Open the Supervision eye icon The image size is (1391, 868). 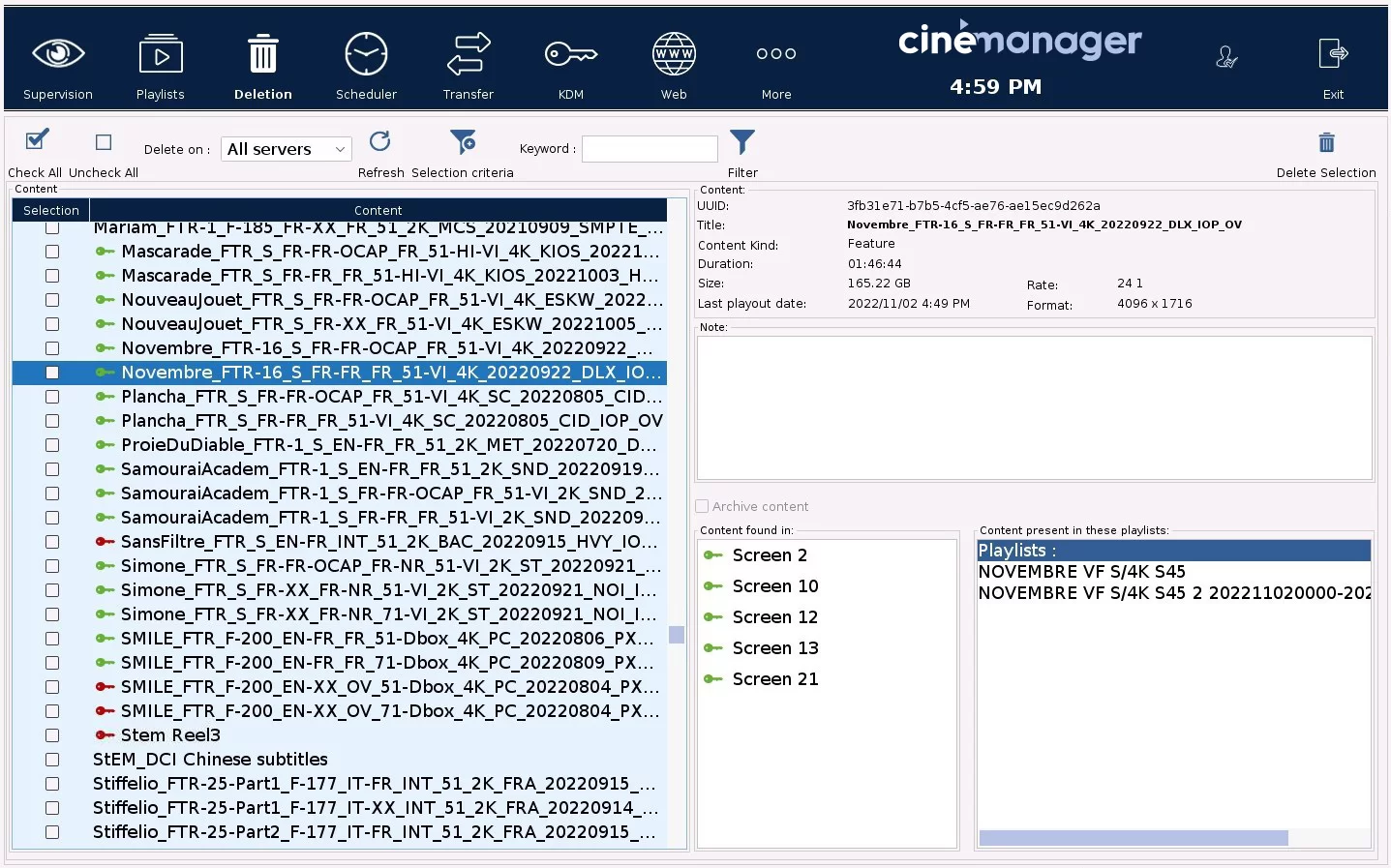tap(58, 55)
